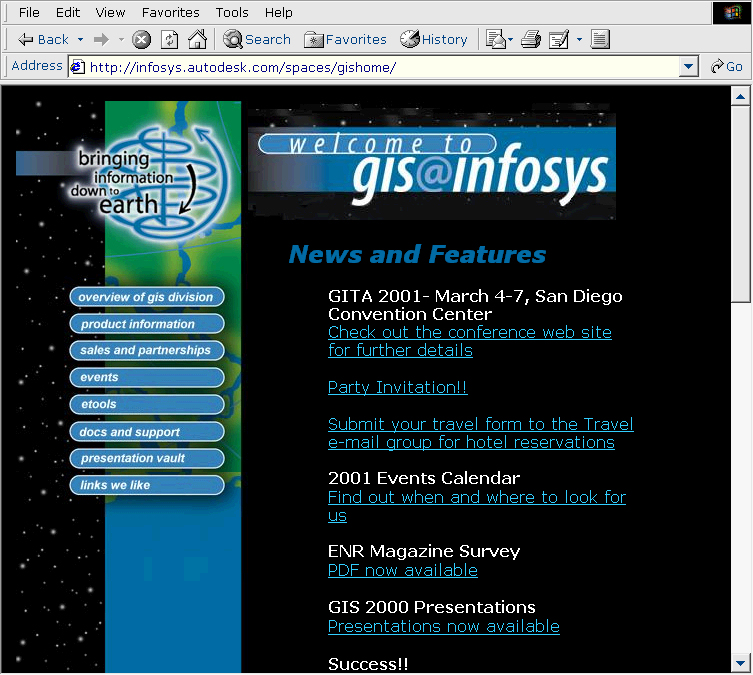Expand the address bar dropdown arrow
Screen dimensions: 753x675
(x=689, y=67)
